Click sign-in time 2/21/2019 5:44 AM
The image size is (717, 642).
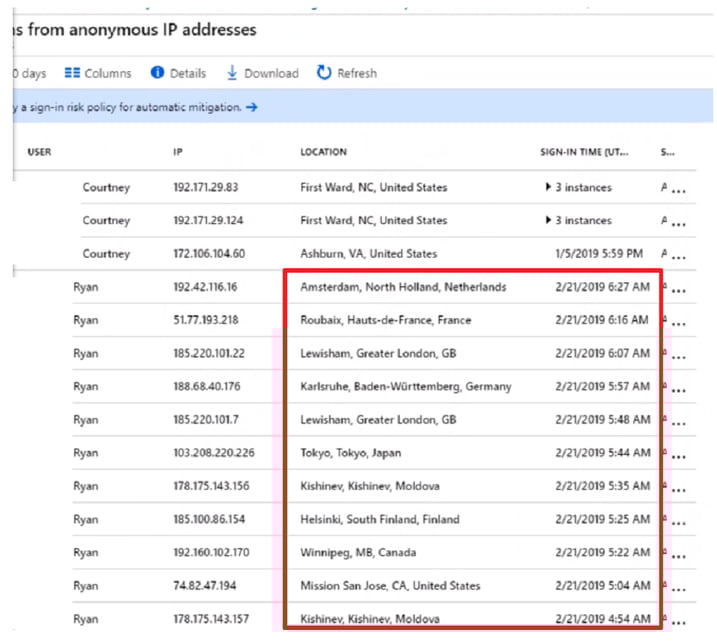click(x=603, y=453)
